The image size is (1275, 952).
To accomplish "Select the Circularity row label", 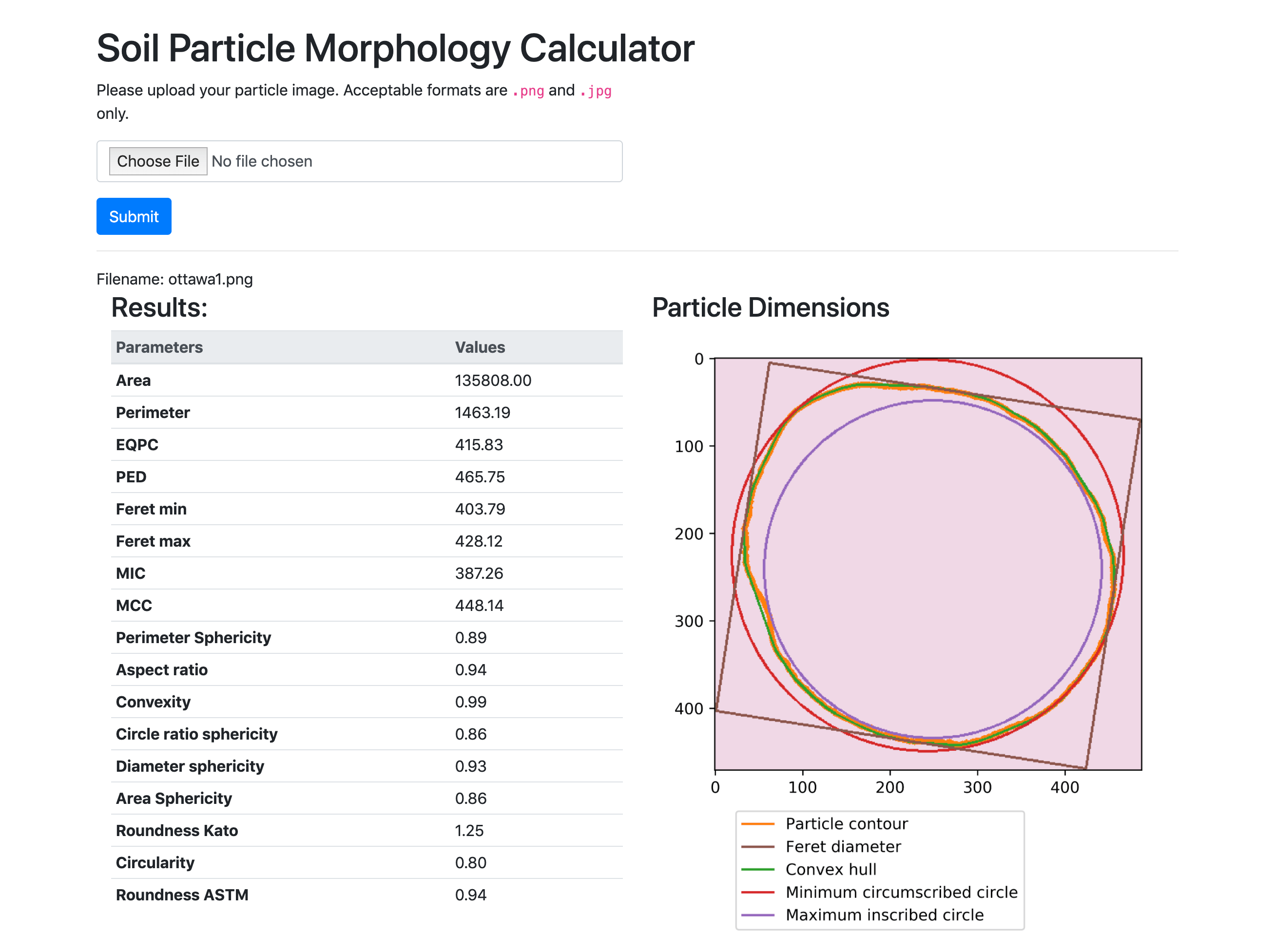I will (155, 863).
